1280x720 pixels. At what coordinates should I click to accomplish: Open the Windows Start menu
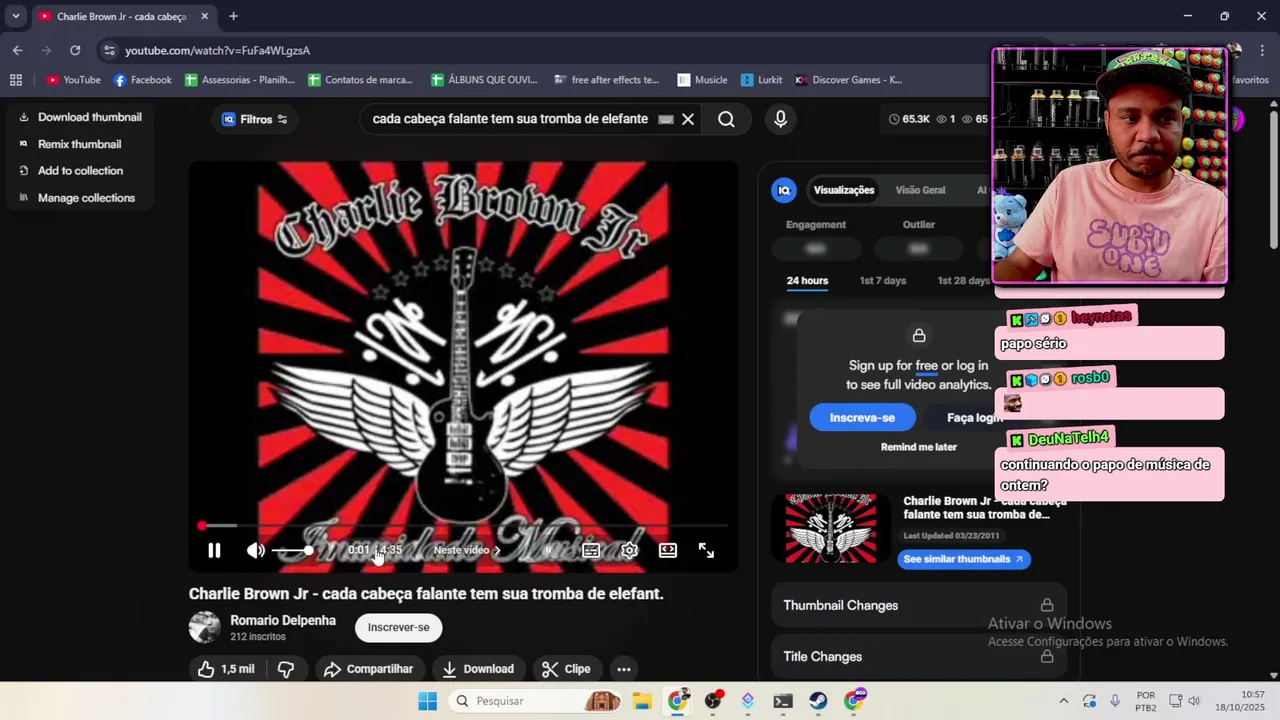pyautogui.click(x=427, y=701)
